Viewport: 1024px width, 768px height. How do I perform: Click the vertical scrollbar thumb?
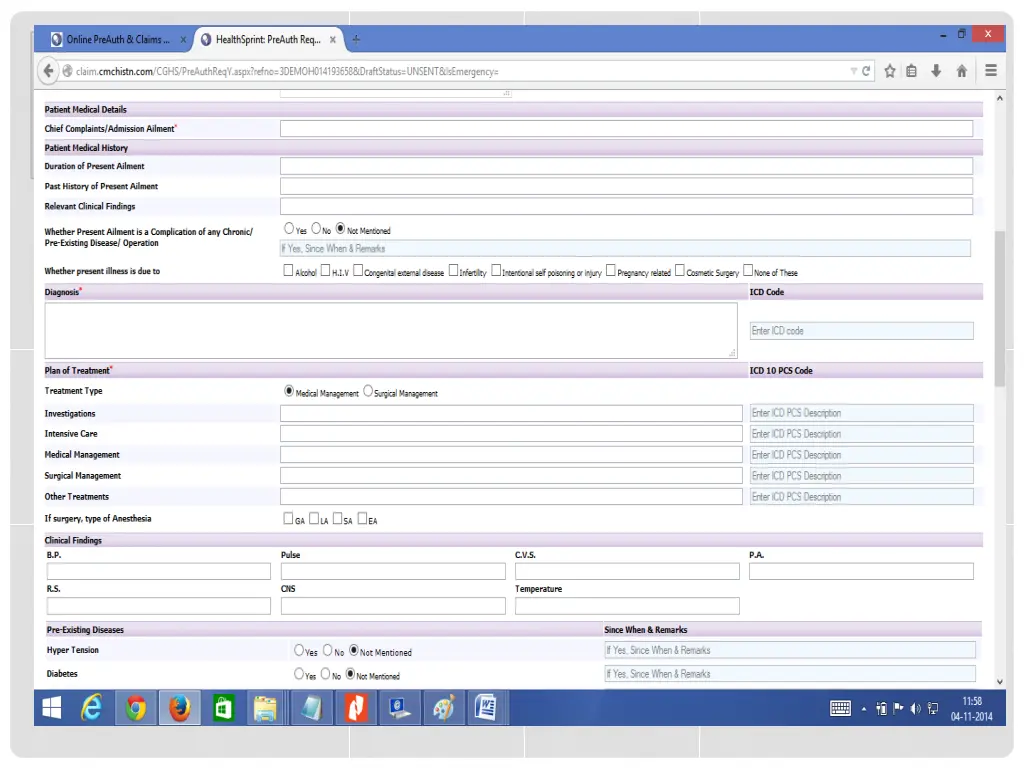(1000, 308)
